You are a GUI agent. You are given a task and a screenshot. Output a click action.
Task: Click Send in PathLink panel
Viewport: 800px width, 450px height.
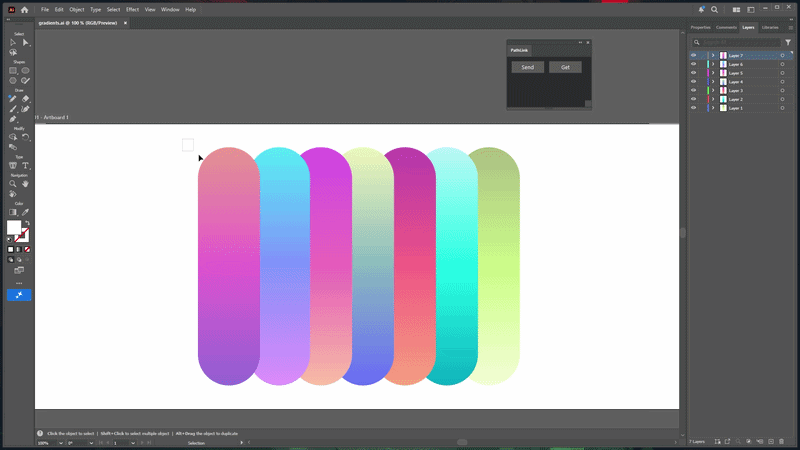pyautogui.click(x=528, y=67)
